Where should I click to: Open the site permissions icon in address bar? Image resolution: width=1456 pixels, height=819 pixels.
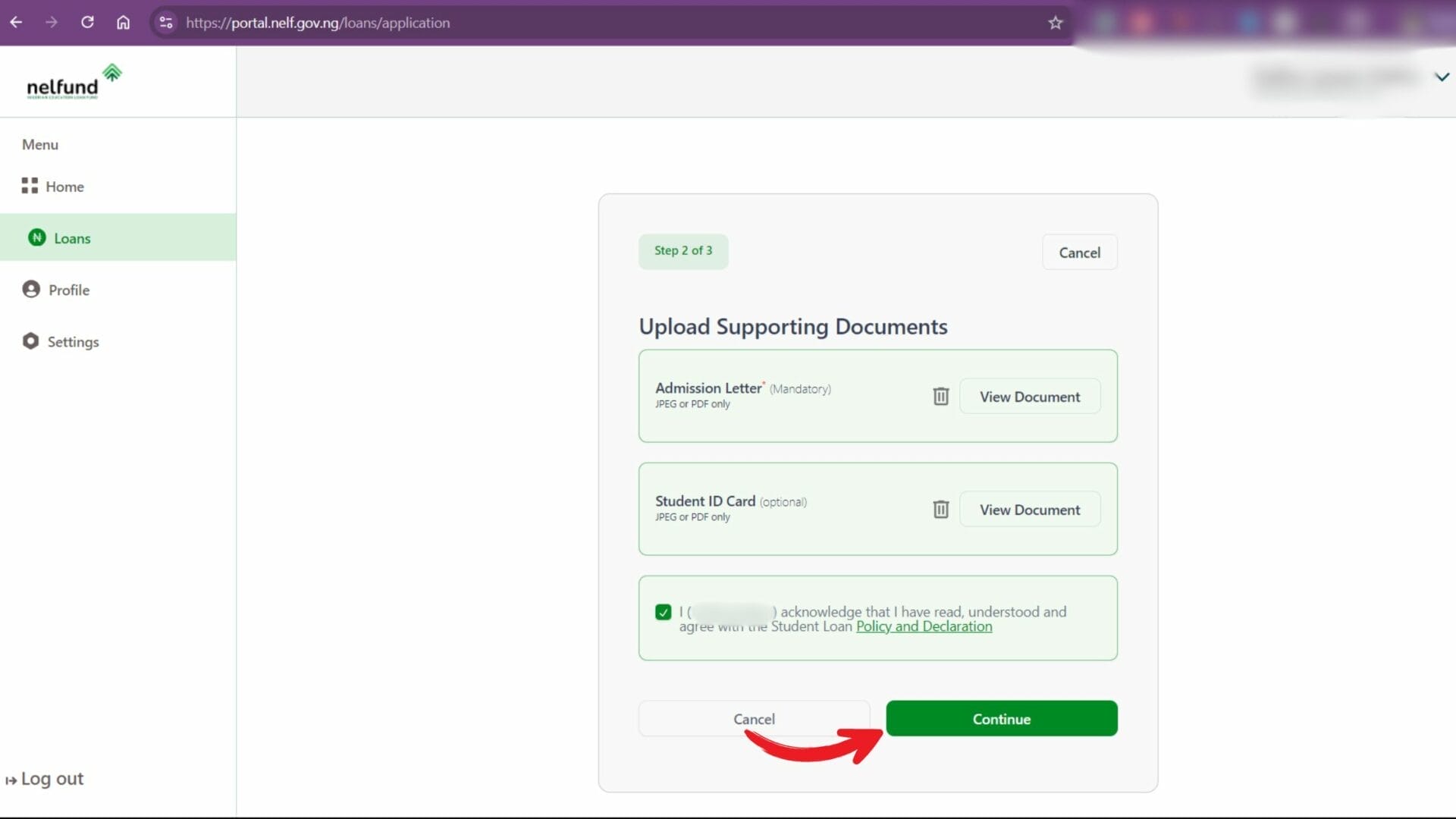pyautogui.click(x=165, y=23)
